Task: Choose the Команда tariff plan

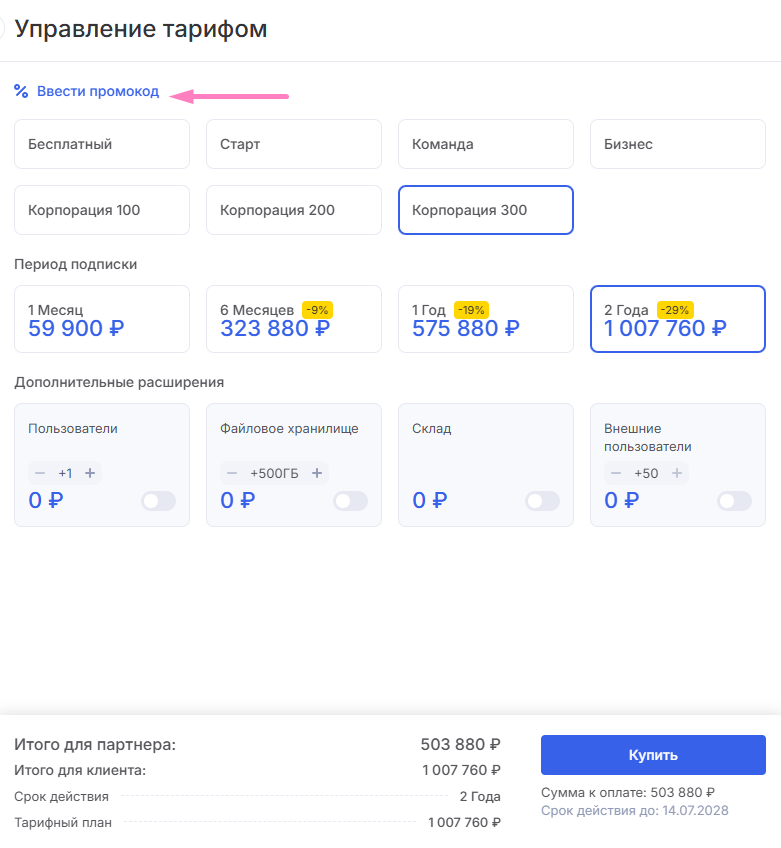Action: tap(486, 144)
